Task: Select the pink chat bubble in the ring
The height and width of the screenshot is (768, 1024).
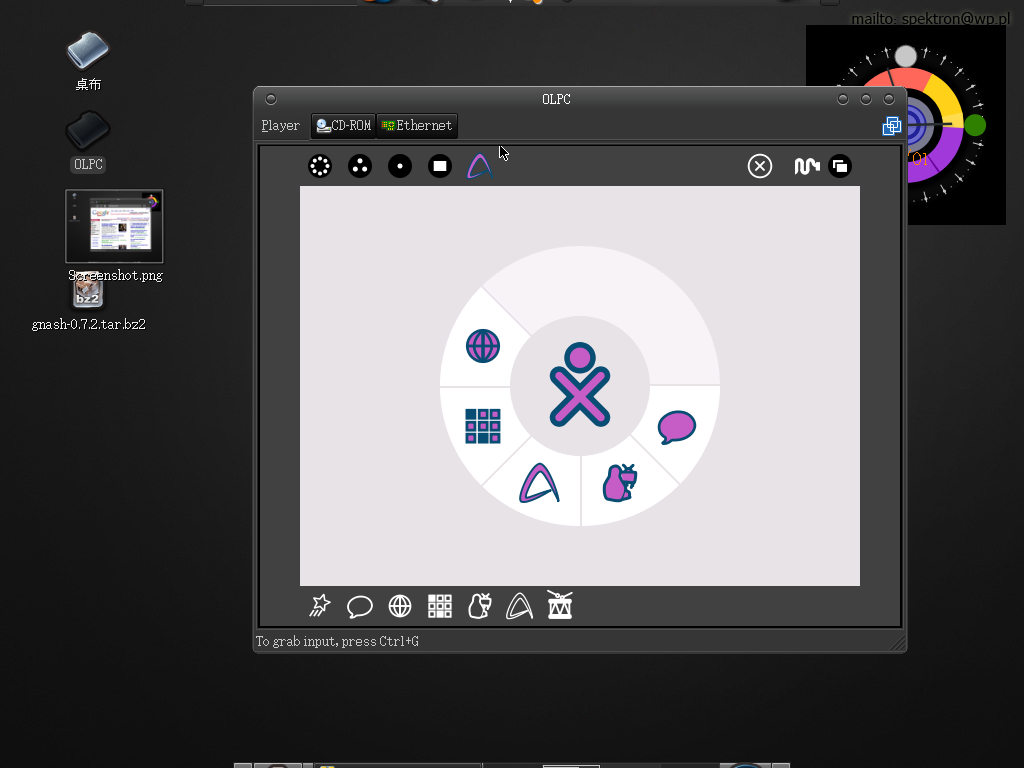Action: 676,427
